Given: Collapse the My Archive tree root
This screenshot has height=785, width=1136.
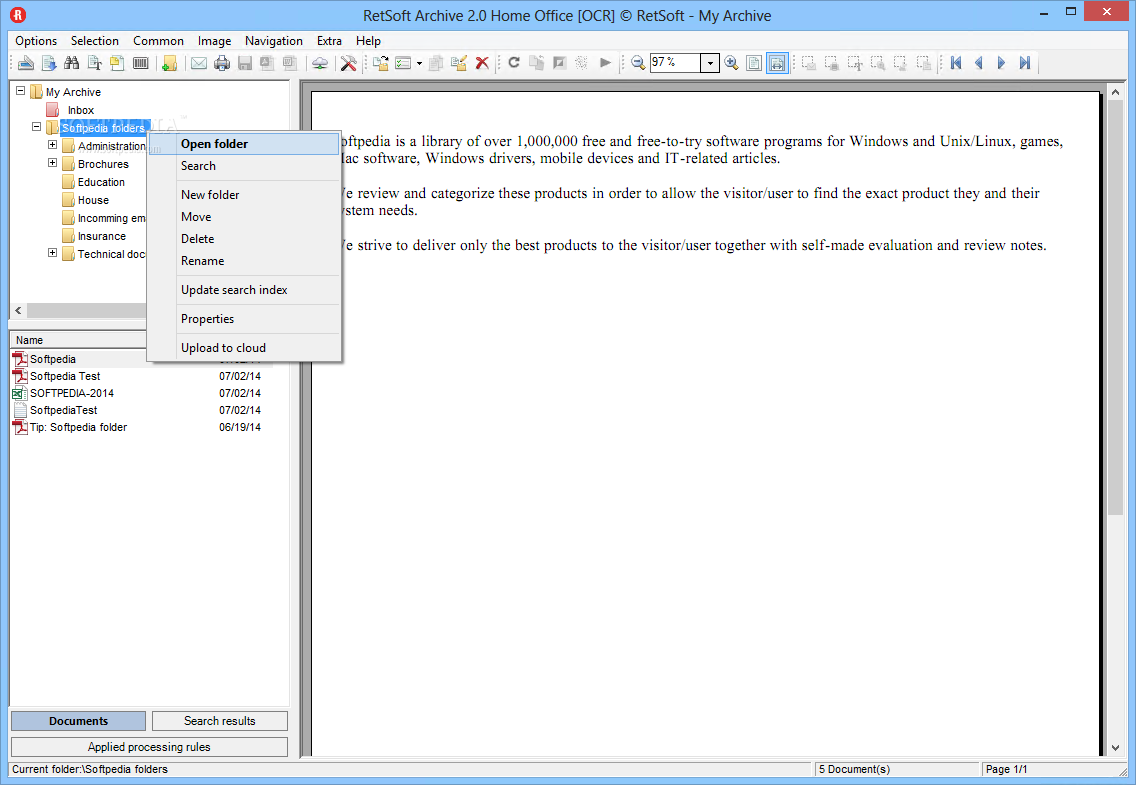Looking at the screenshot, I should pos(20,91).
